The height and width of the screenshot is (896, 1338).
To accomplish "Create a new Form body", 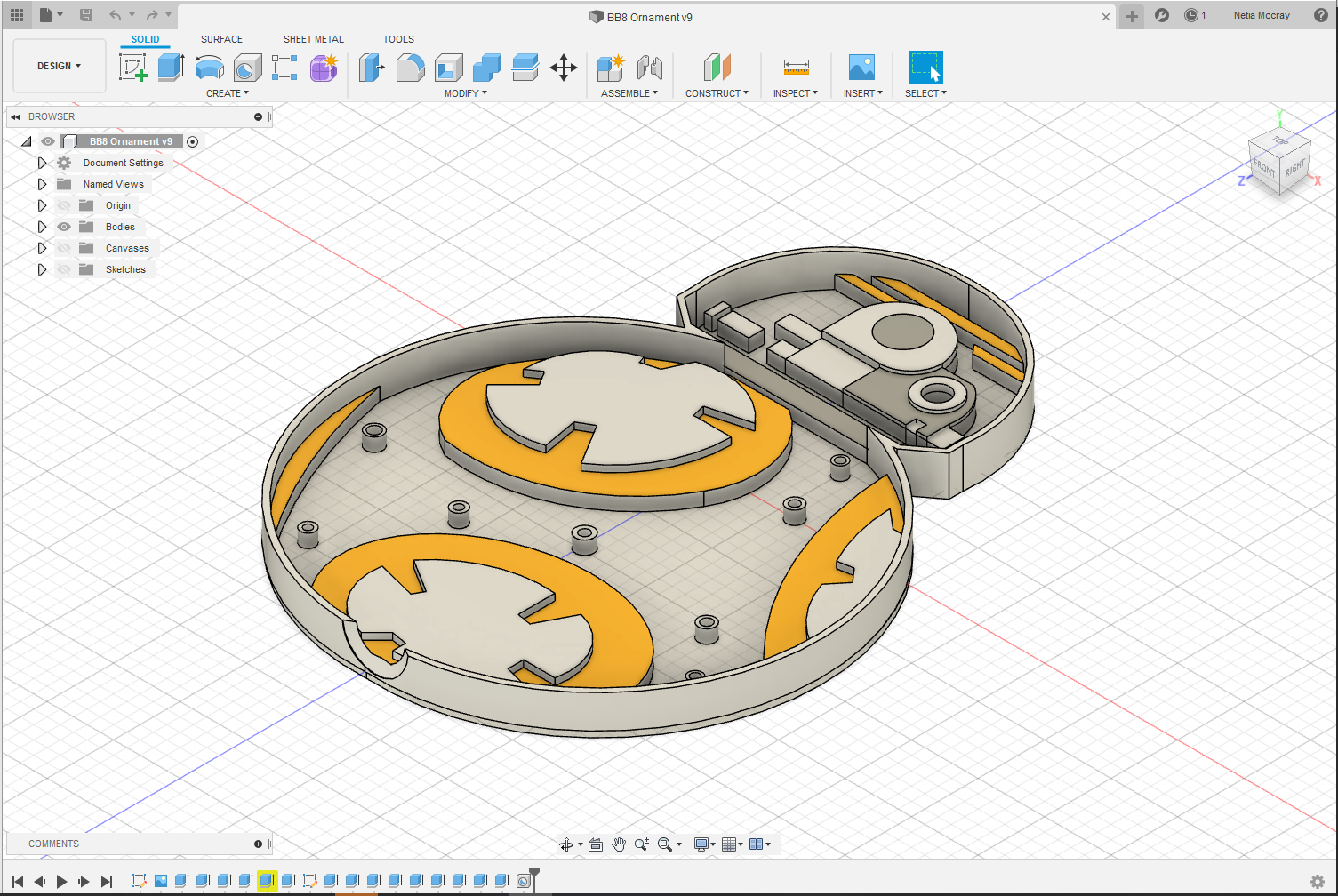I will click(x=324, y=68).
